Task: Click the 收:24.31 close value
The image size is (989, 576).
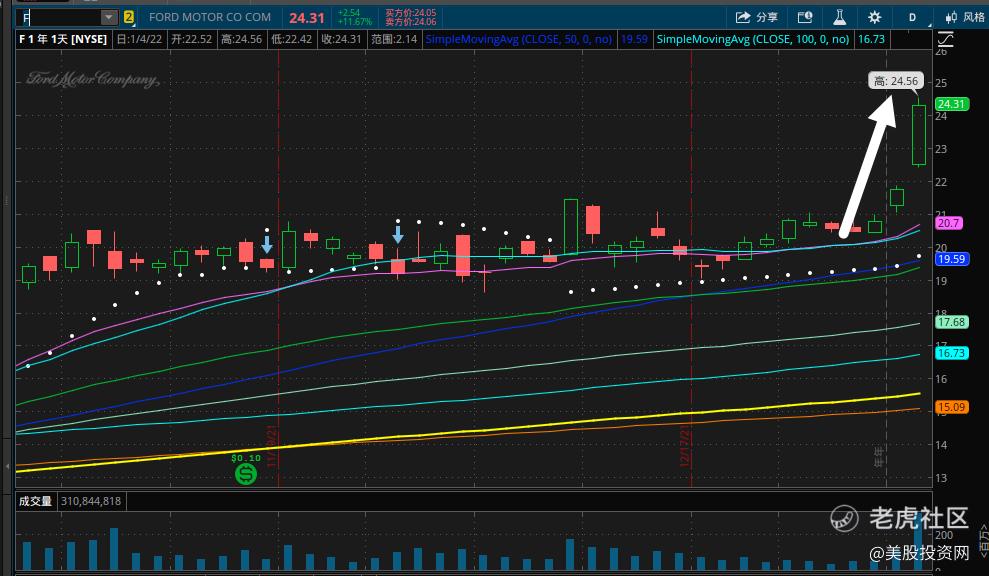Action: 341,39
